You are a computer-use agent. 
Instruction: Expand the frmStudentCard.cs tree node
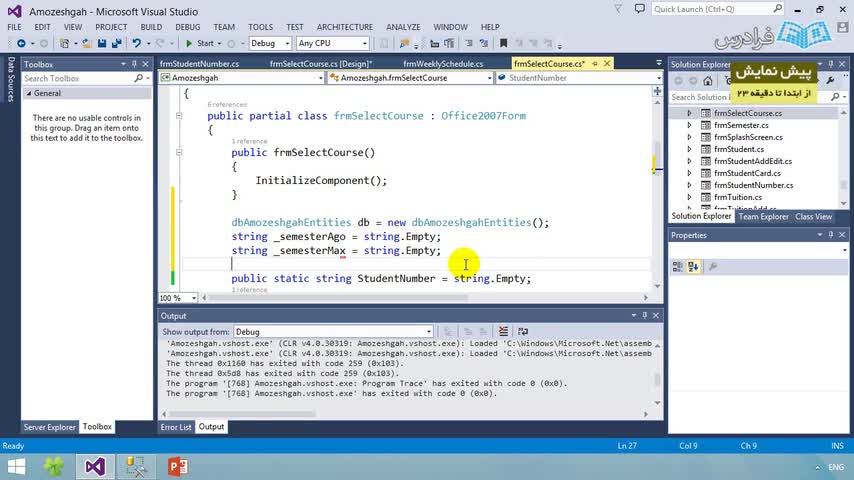point(689,173)
